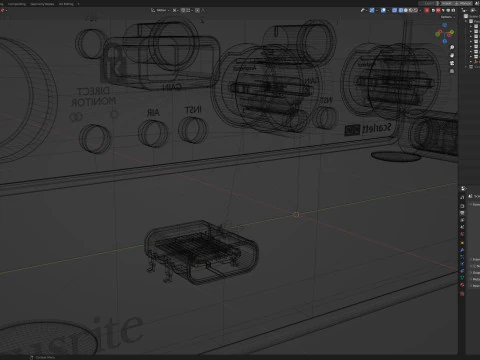Viewport: 480px width, 360px height.
Task: Switch perspective/orthographic view icon
Action: 452,71
